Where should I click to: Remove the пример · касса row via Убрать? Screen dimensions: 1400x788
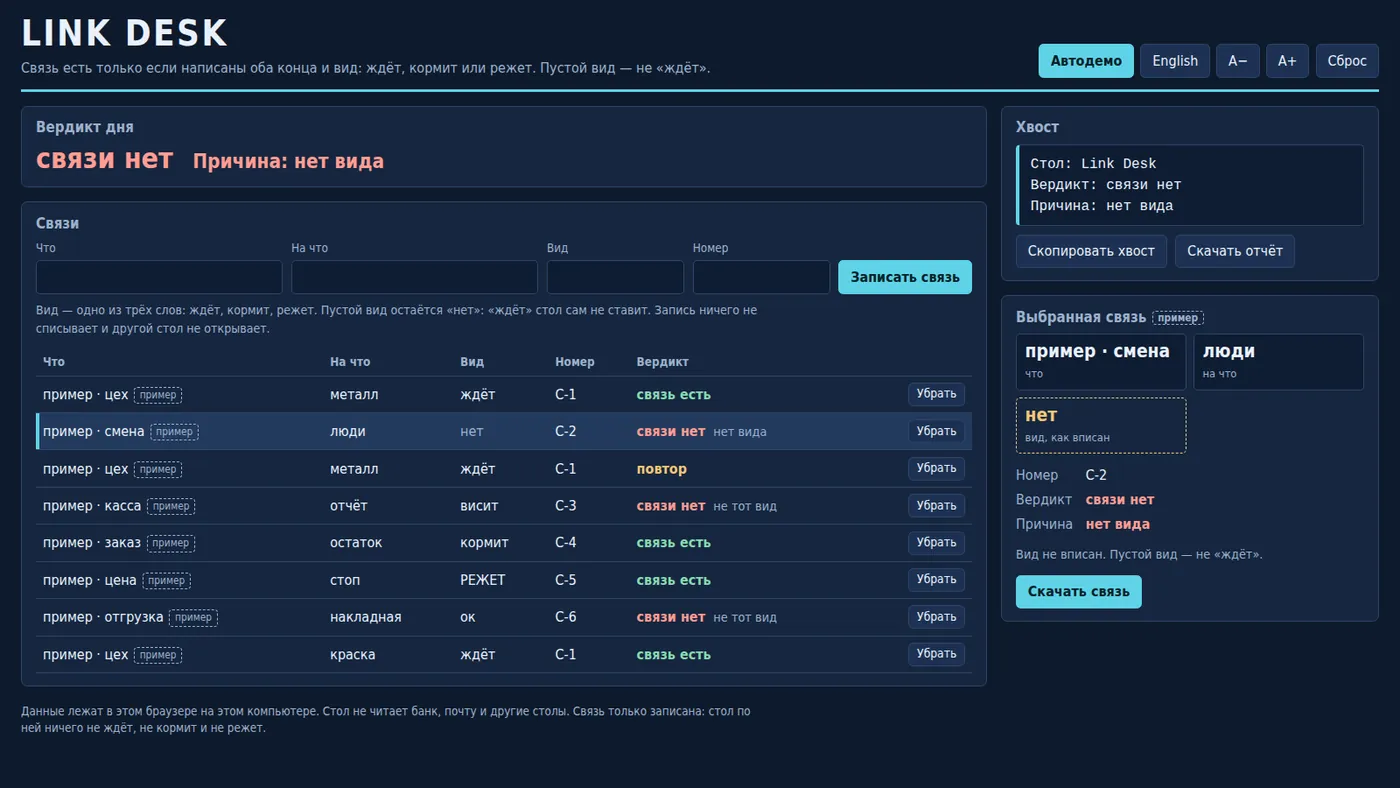(x=937, y=505)
